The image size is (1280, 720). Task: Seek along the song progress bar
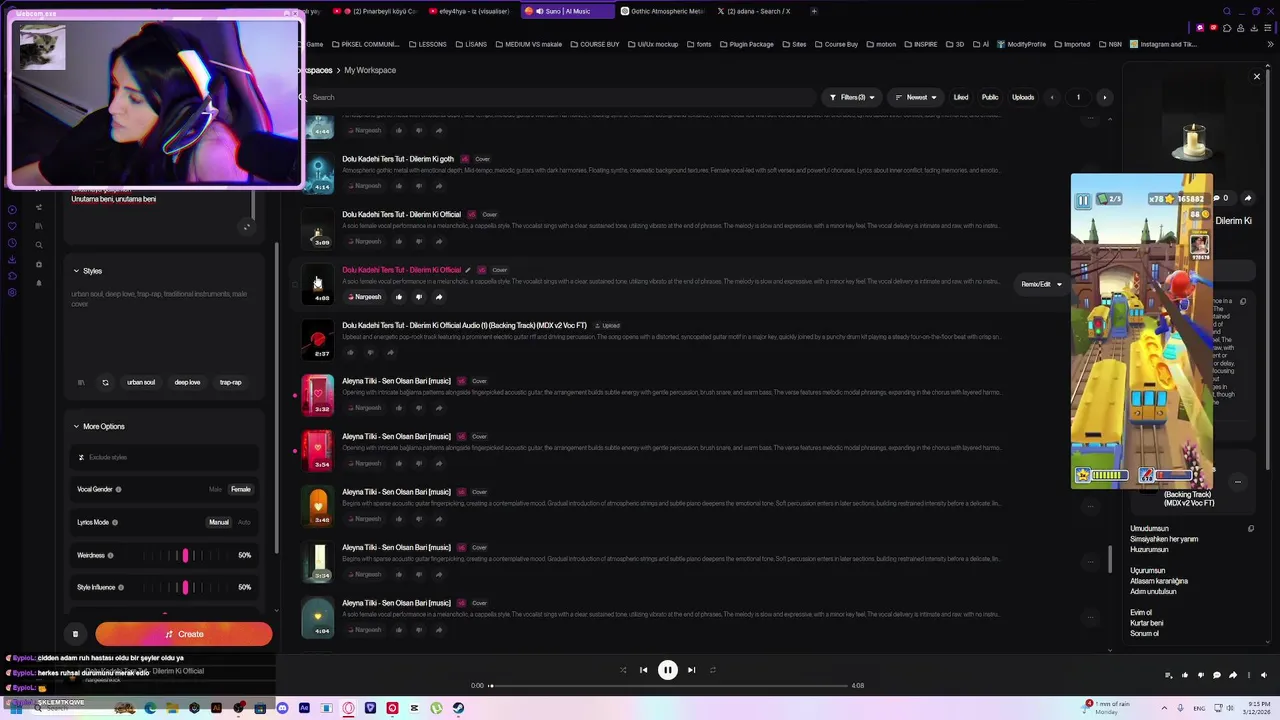coord(668,686)
